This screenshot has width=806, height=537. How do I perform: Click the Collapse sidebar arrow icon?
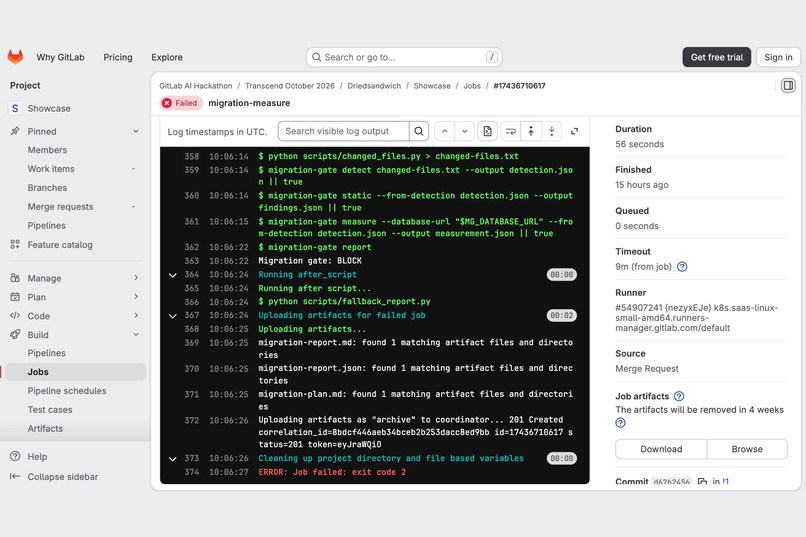tap(15, 476)
